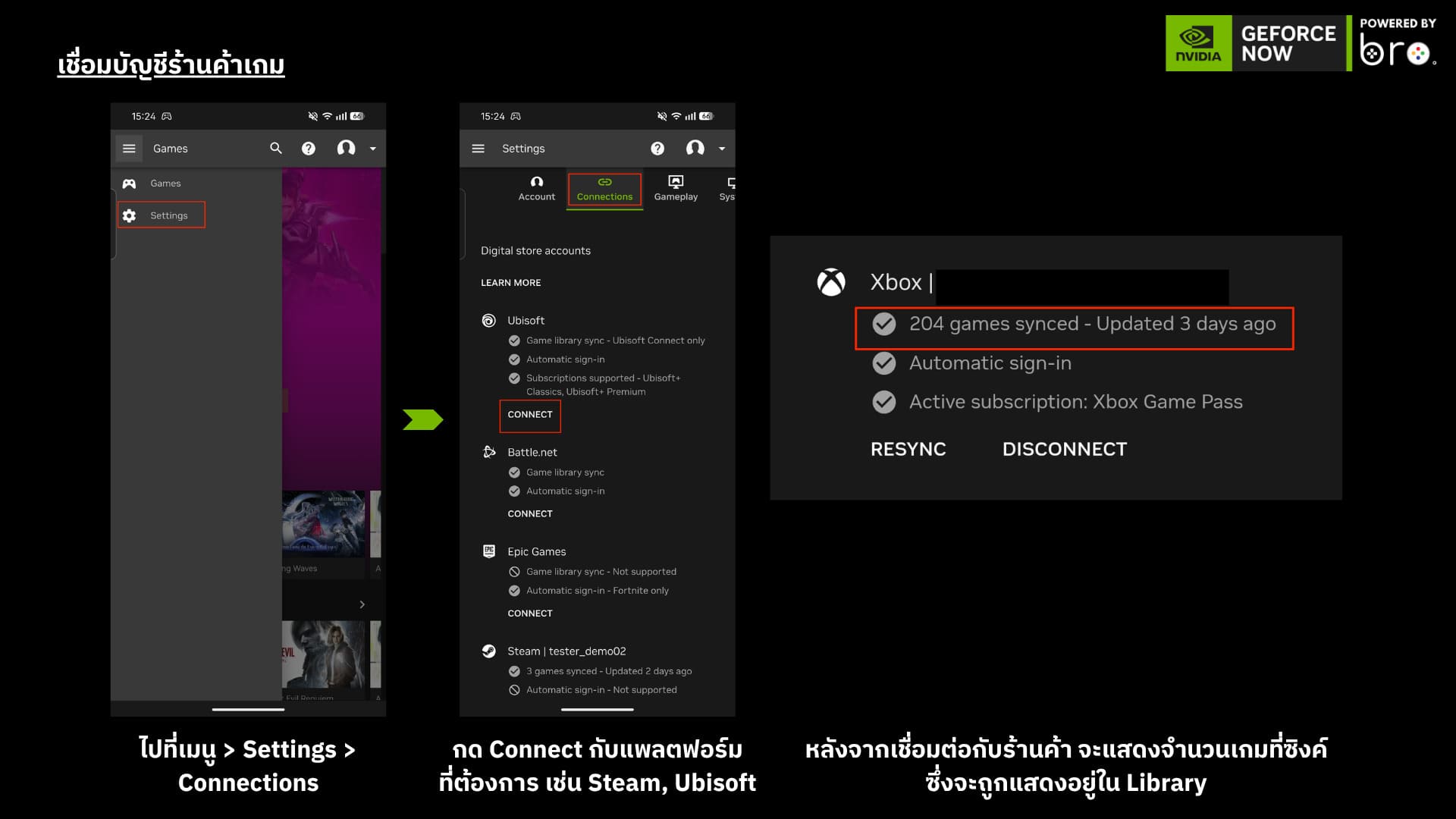Click not-supported icon beside Epic library sync
1456x819 pixels.
pos(514,572)
